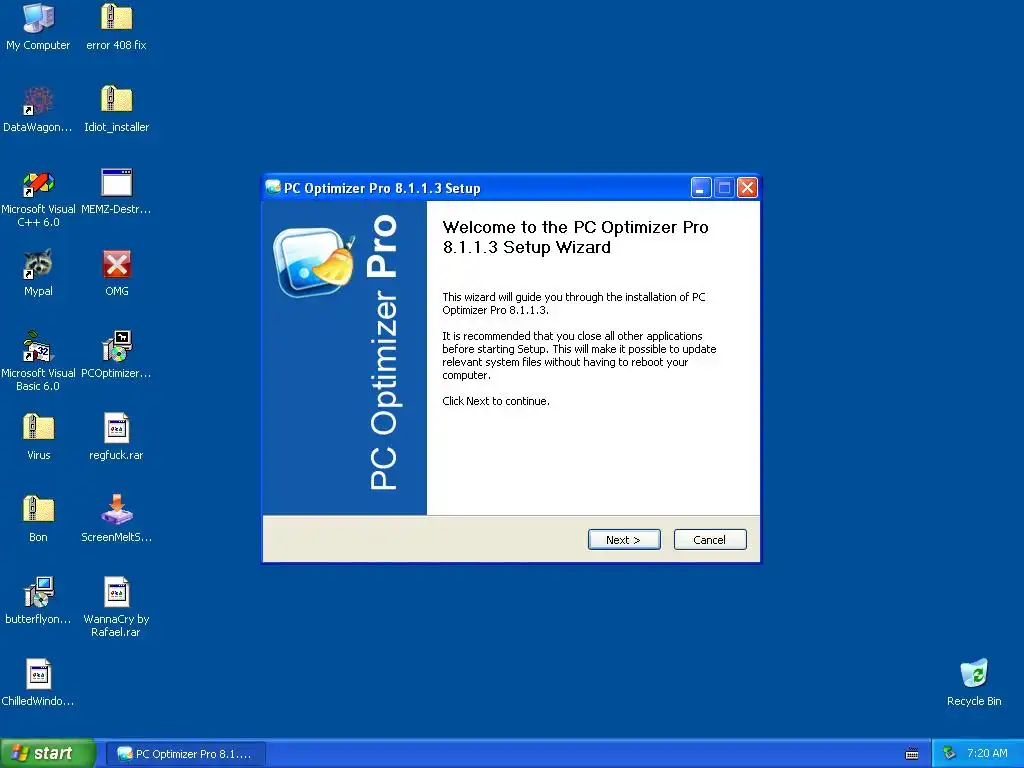This screenshot has height=768, width=1024.
Task: Close the PC Optimizer Pro Setup window
Action: coord(747,188)
